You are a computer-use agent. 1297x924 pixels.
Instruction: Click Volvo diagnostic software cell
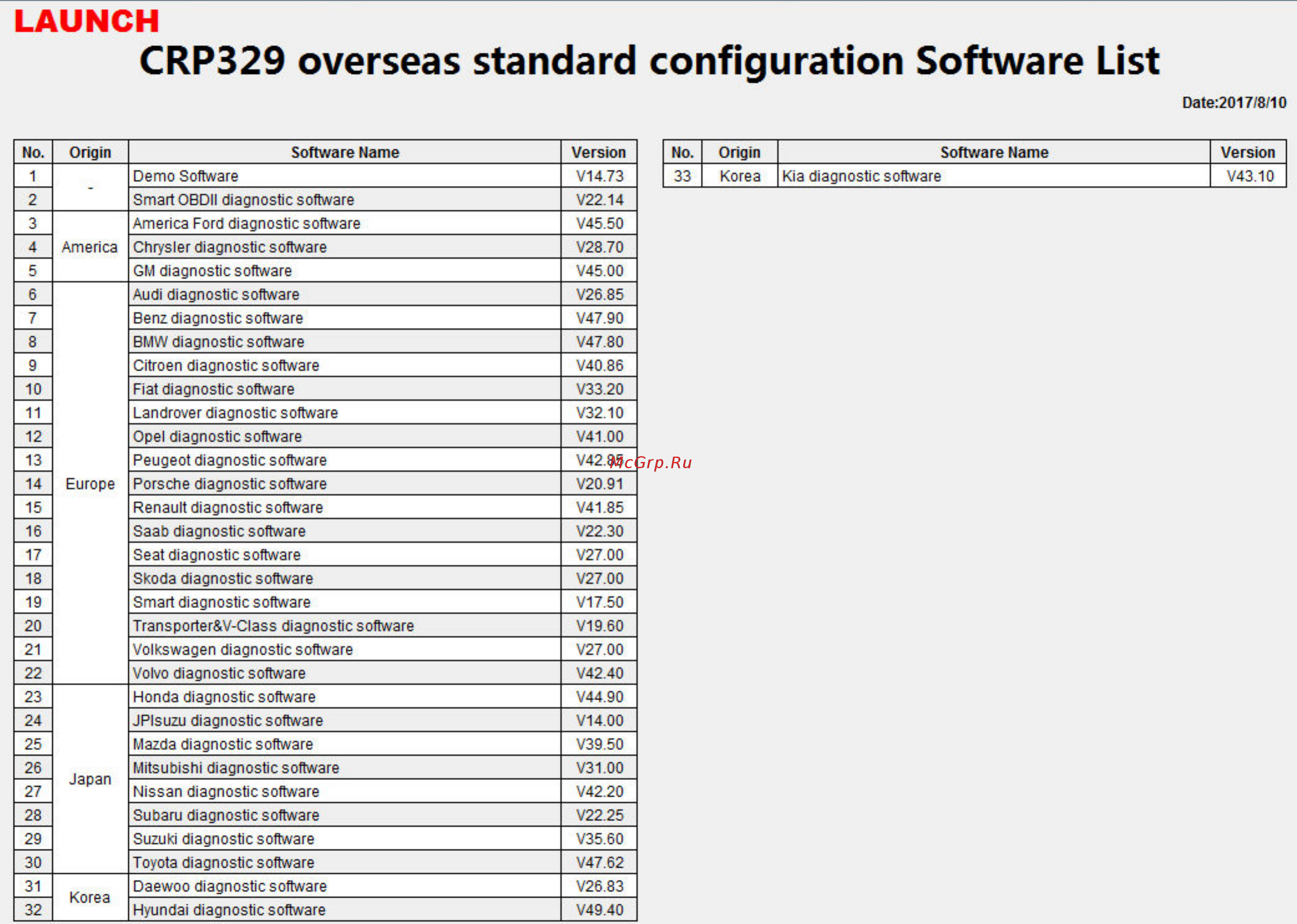tap(345, 673)
